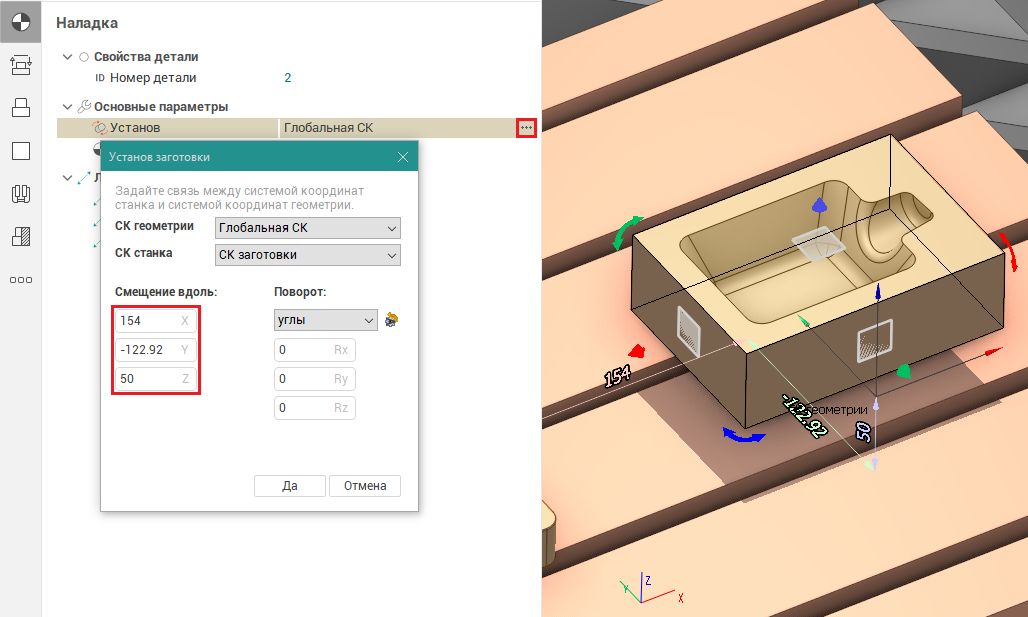Click the X offset input field
Screen dimensions: 1028x617
[x=148, y=321]
